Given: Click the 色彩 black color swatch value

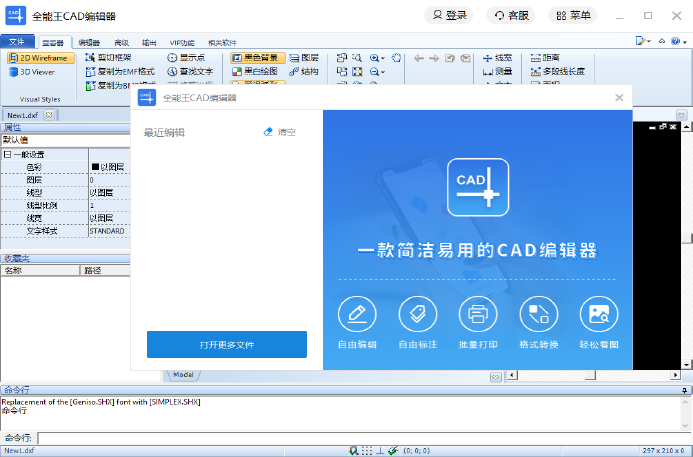Looking at the screenshot, I should coord(109,167).
